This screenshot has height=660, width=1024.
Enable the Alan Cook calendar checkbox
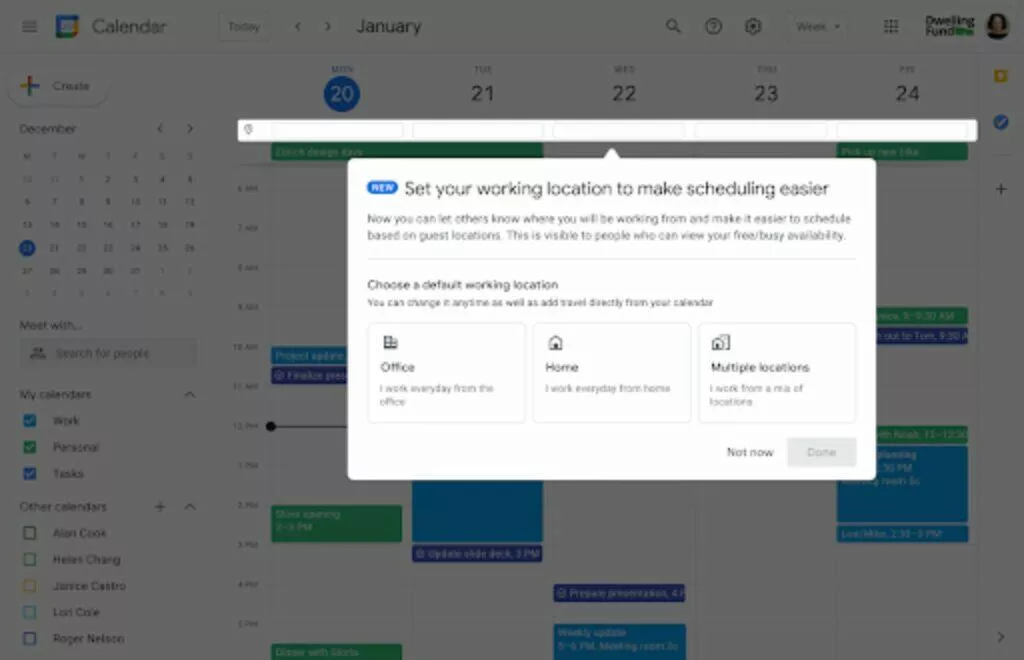pos(30,533)
